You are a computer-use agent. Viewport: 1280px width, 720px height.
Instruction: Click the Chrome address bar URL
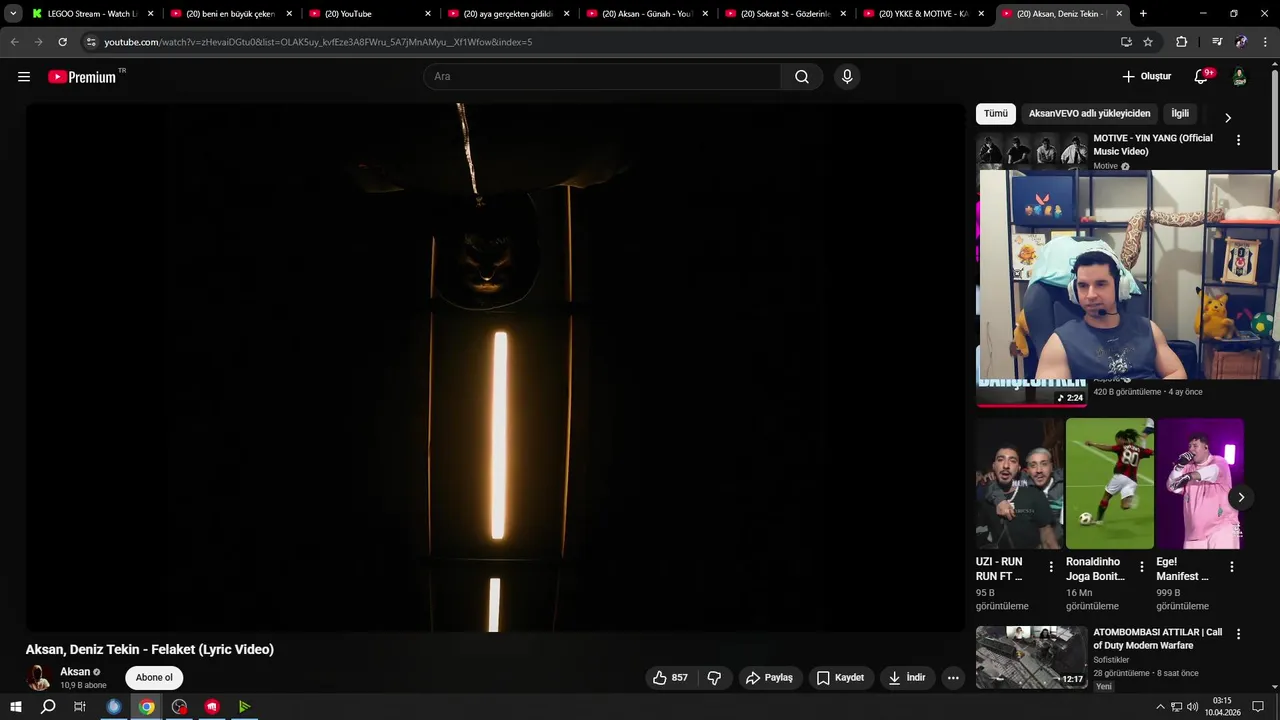click(318, 42)
